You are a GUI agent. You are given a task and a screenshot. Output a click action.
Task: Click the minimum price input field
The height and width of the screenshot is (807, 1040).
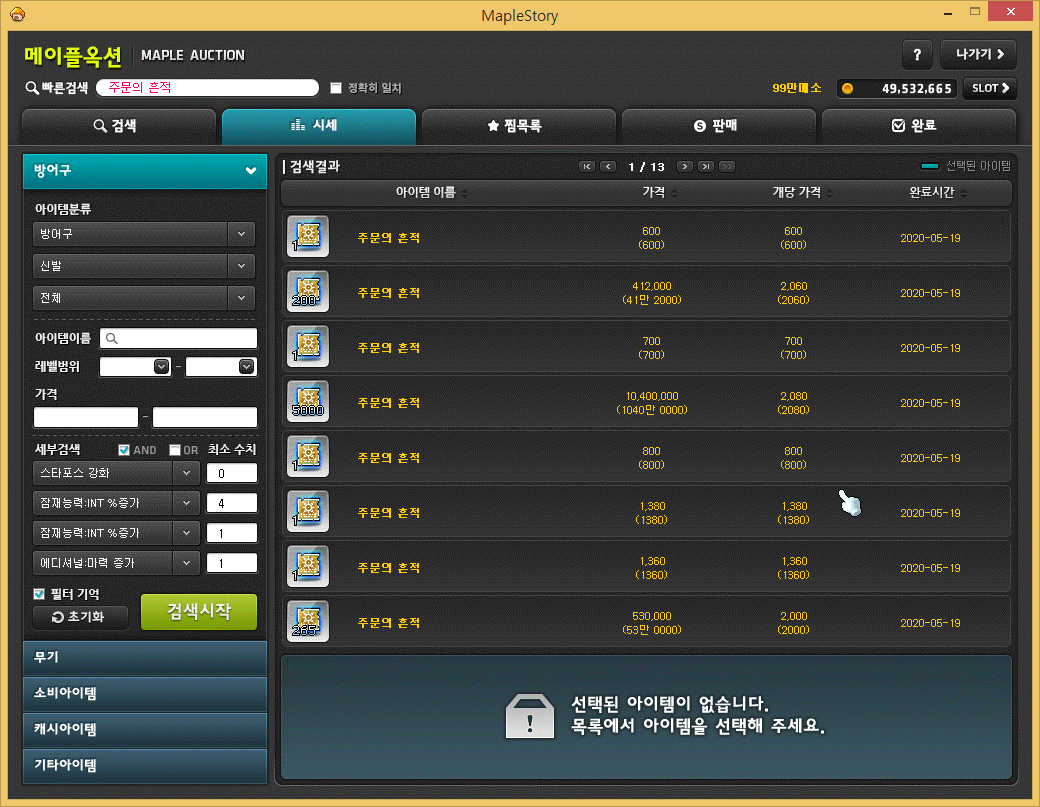[86, 417]
